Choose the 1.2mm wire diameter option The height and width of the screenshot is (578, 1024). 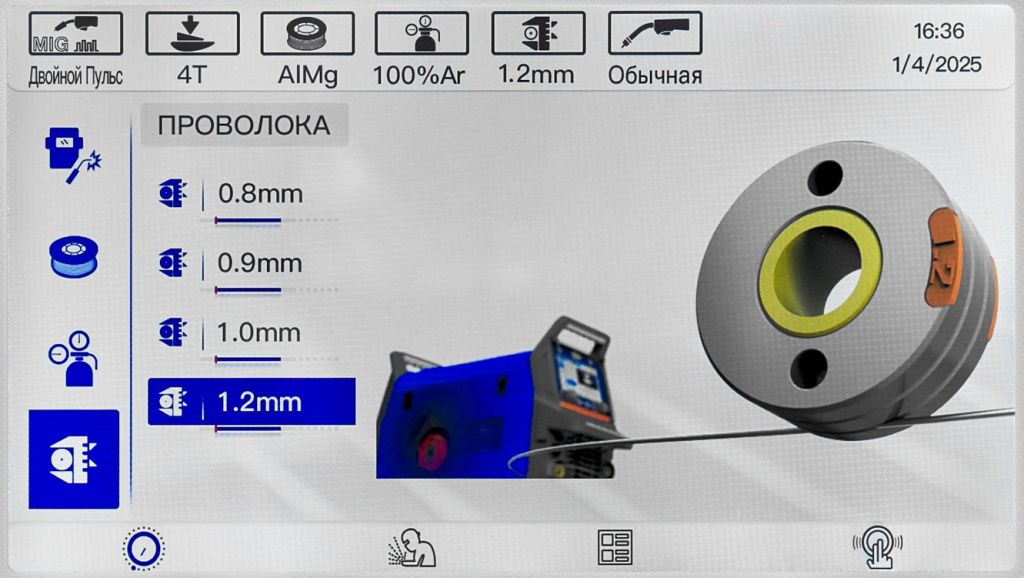[x=251, y=402]
